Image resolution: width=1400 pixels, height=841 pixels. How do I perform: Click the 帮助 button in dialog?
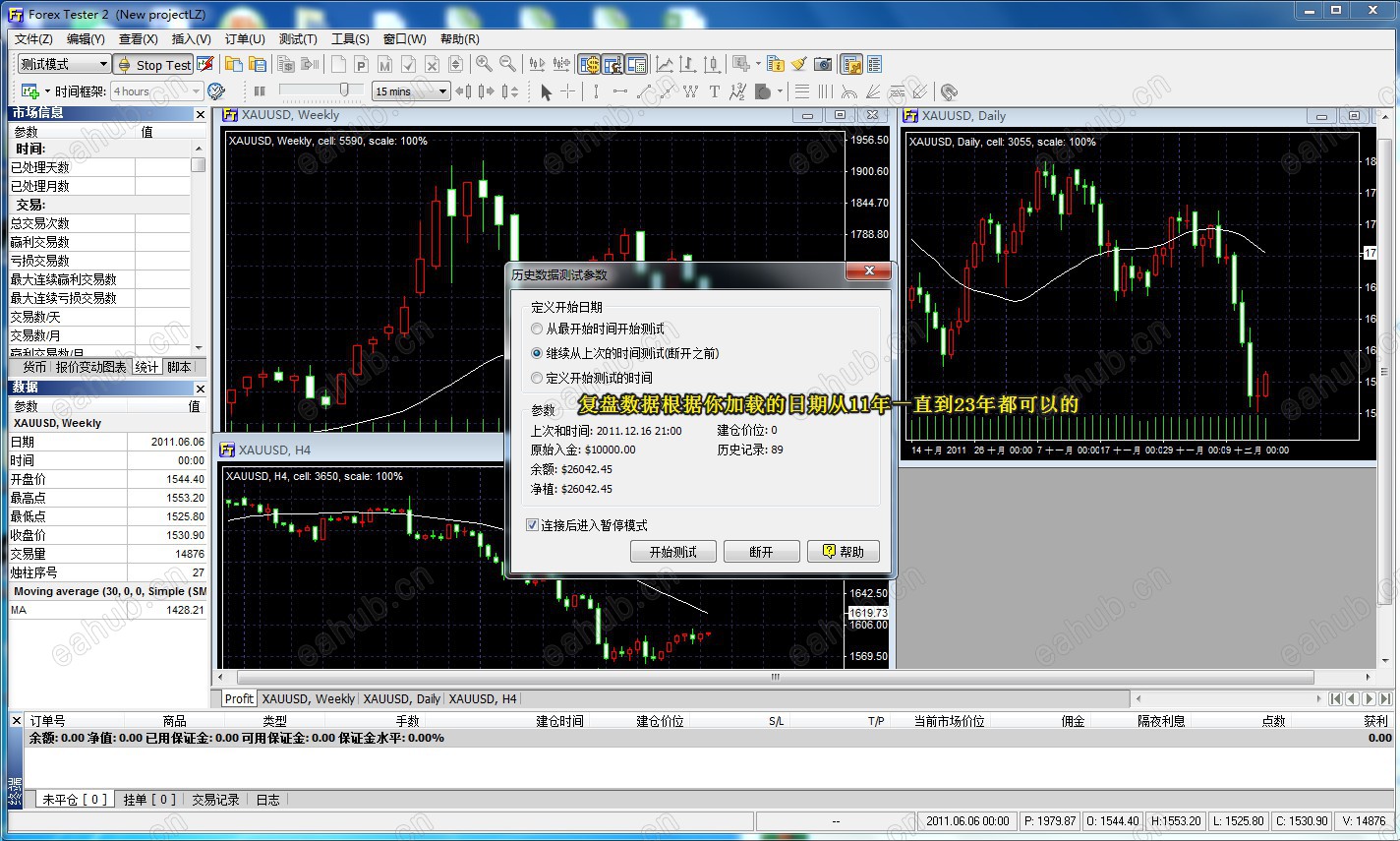843,552
